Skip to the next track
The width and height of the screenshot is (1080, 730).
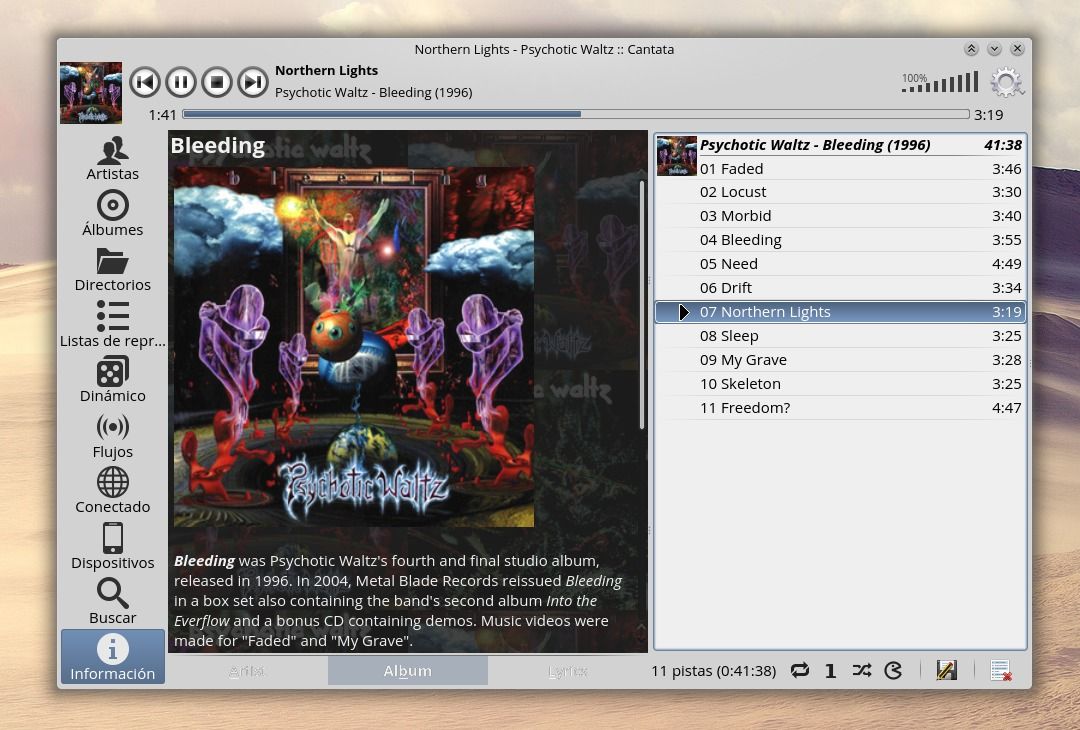[252, 82]
